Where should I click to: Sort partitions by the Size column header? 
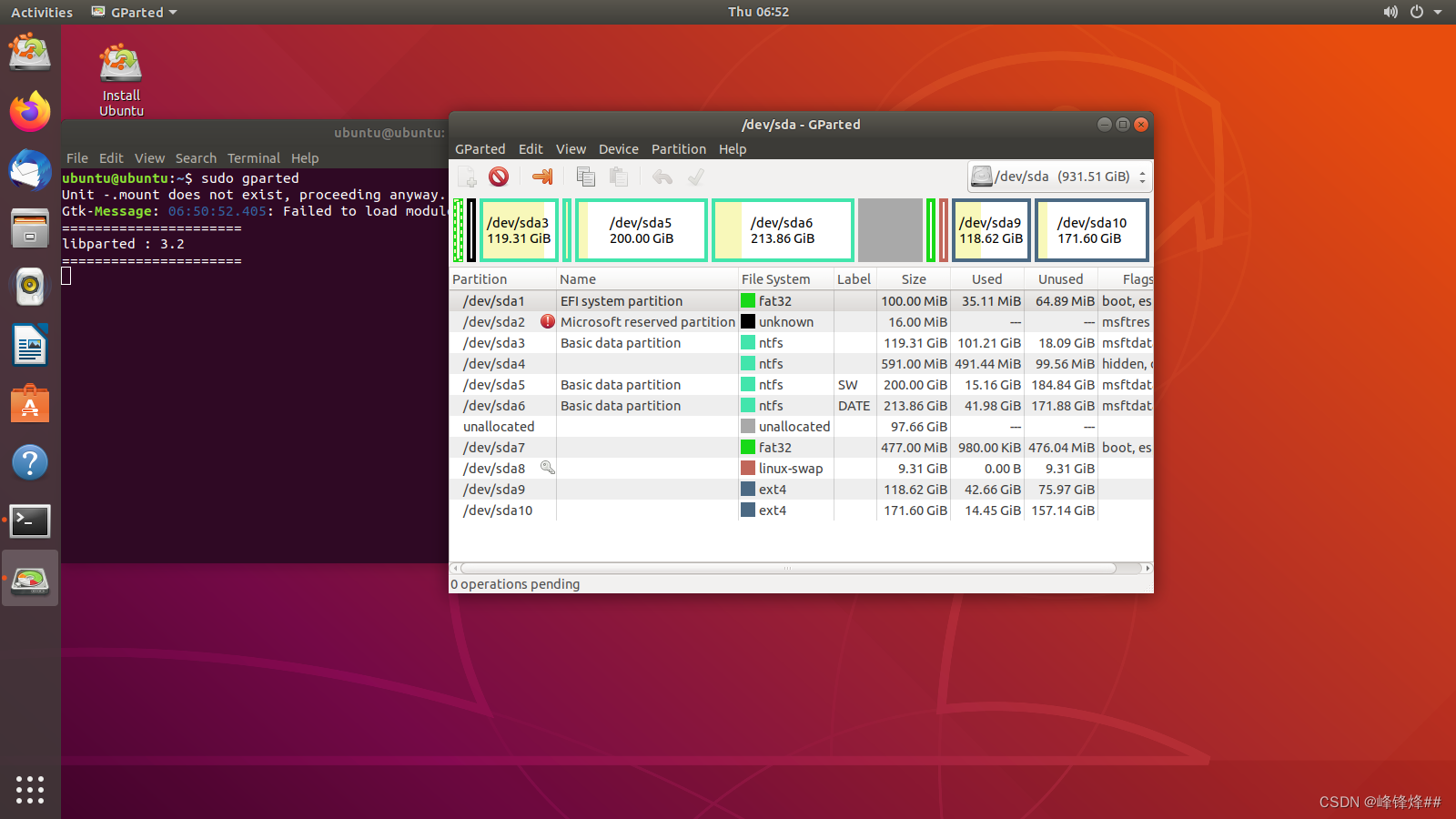(x=913, y=278)
